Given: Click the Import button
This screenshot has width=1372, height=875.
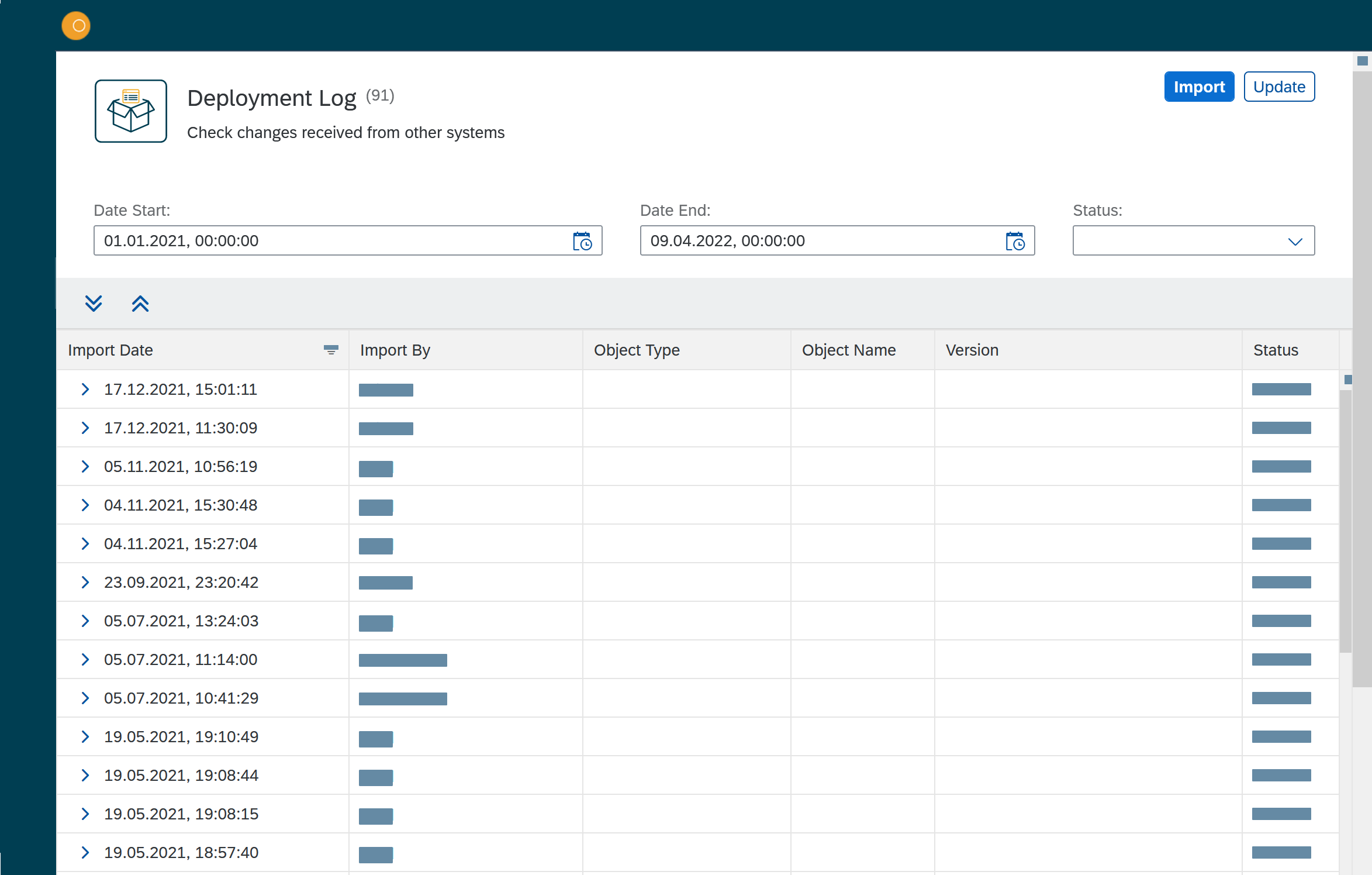Looking at the screenshot, I should [1199, 87].
